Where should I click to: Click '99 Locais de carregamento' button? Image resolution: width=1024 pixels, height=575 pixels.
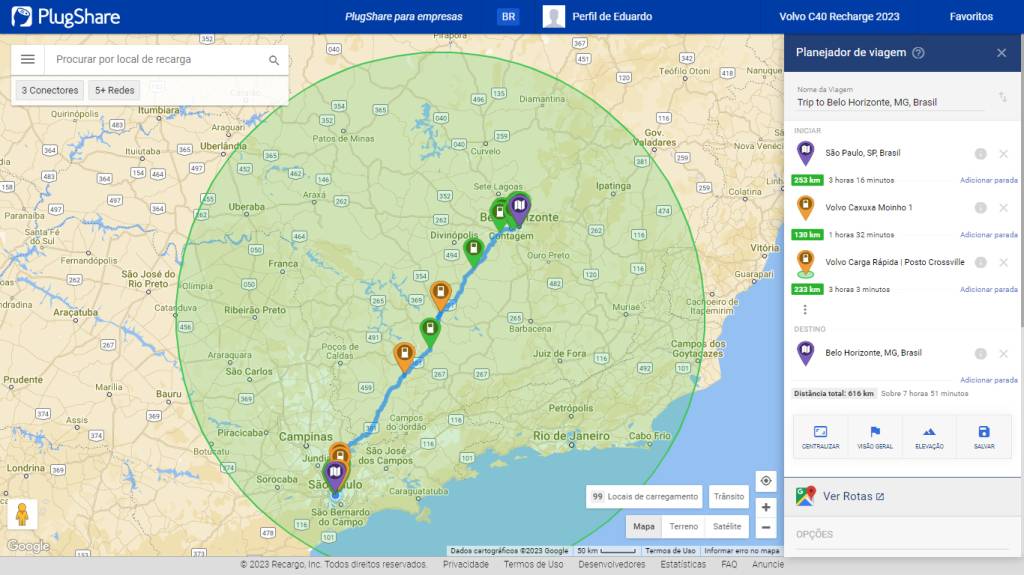point(644,497)
